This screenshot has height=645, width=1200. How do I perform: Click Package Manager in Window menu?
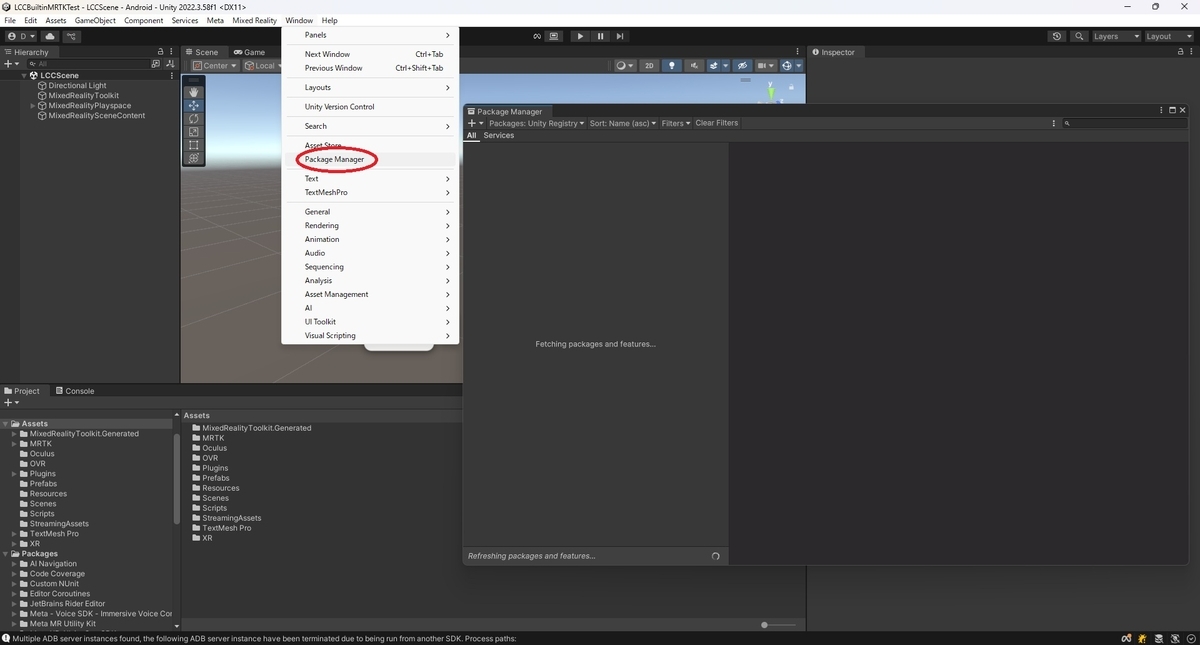point(370,159)
